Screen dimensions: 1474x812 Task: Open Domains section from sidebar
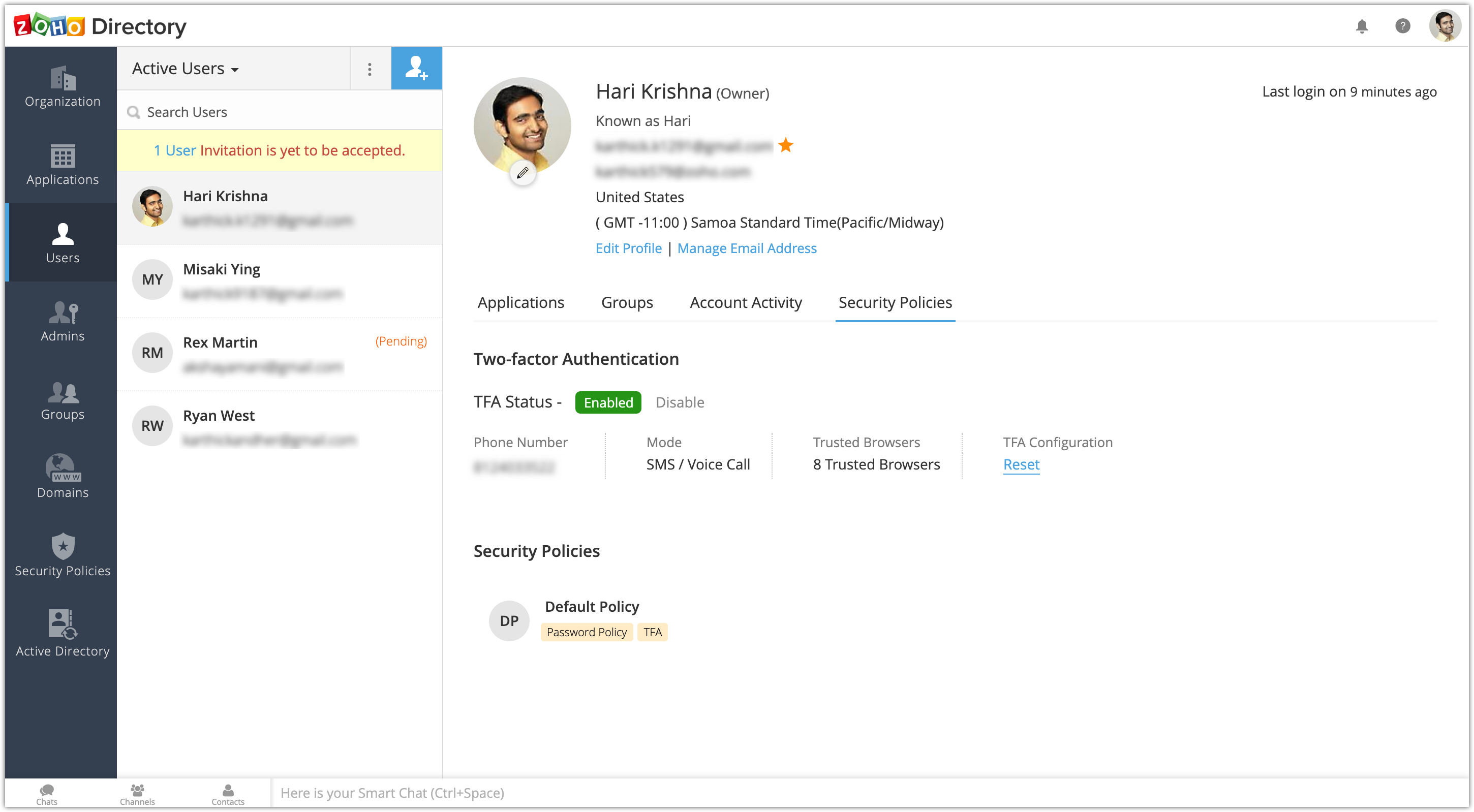[x=63, y=478]
